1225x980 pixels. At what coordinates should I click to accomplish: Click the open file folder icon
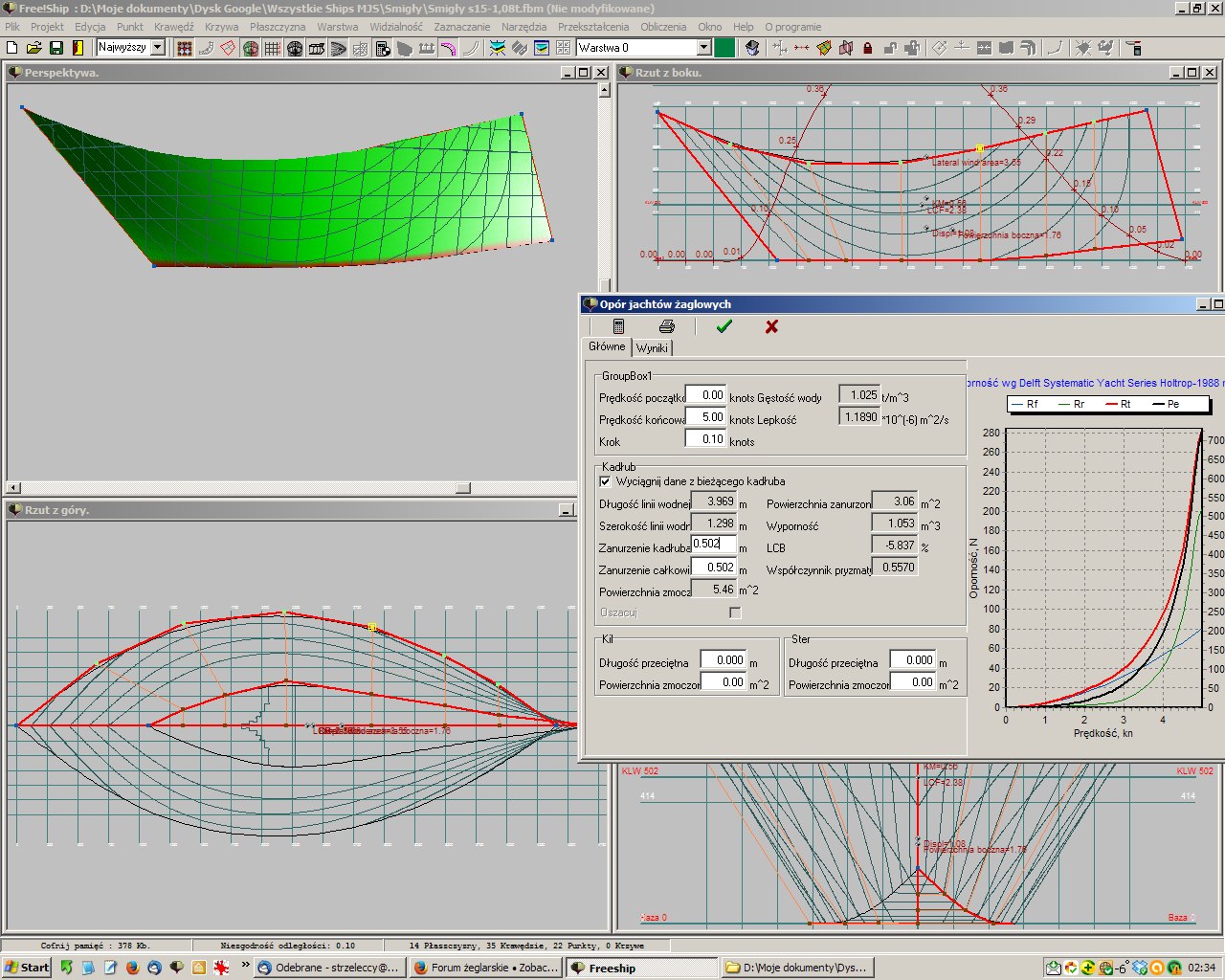[x=33, y=48]
